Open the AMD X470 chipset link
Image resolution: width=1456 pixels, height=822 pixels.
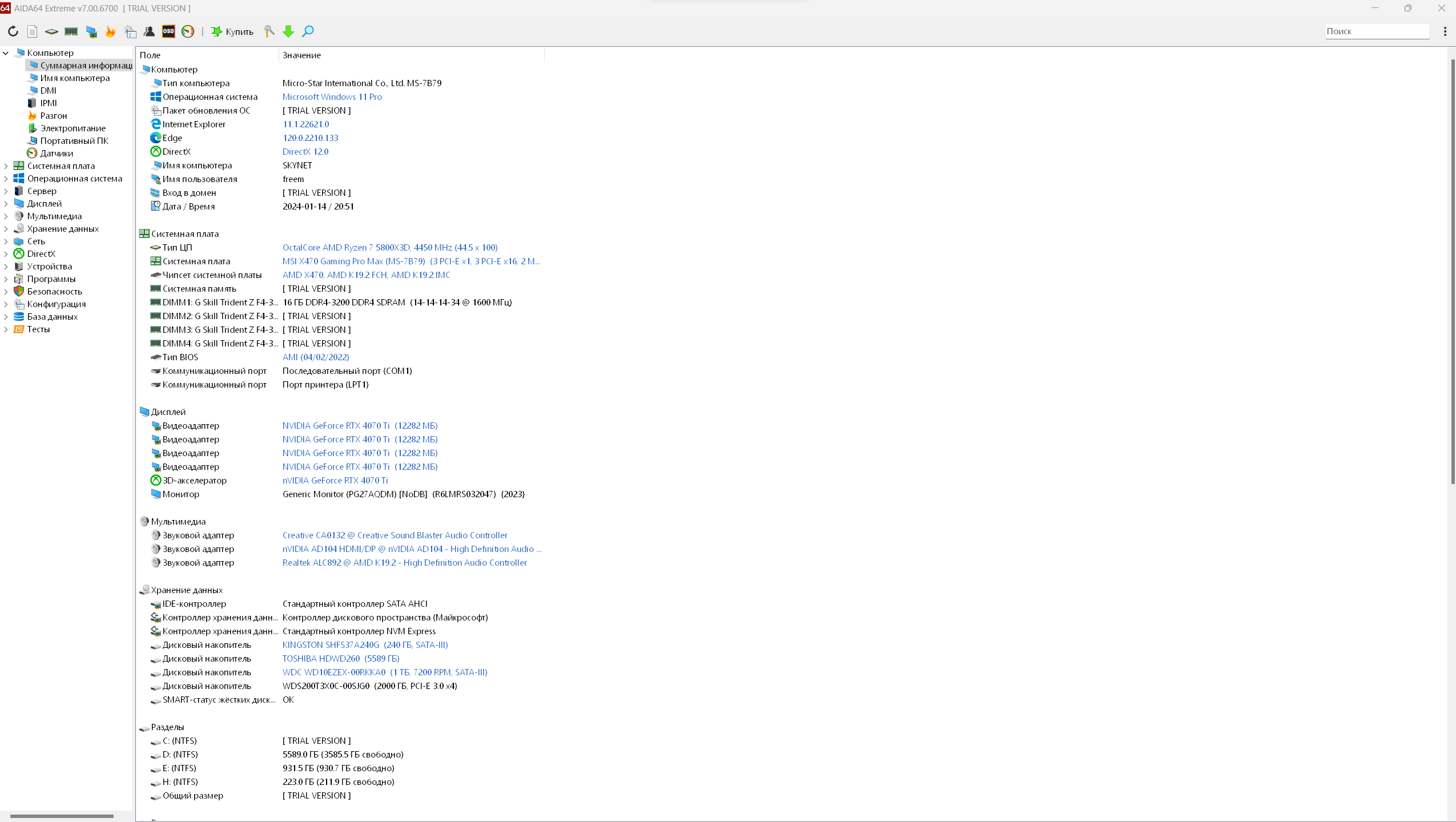click(366, 275)
